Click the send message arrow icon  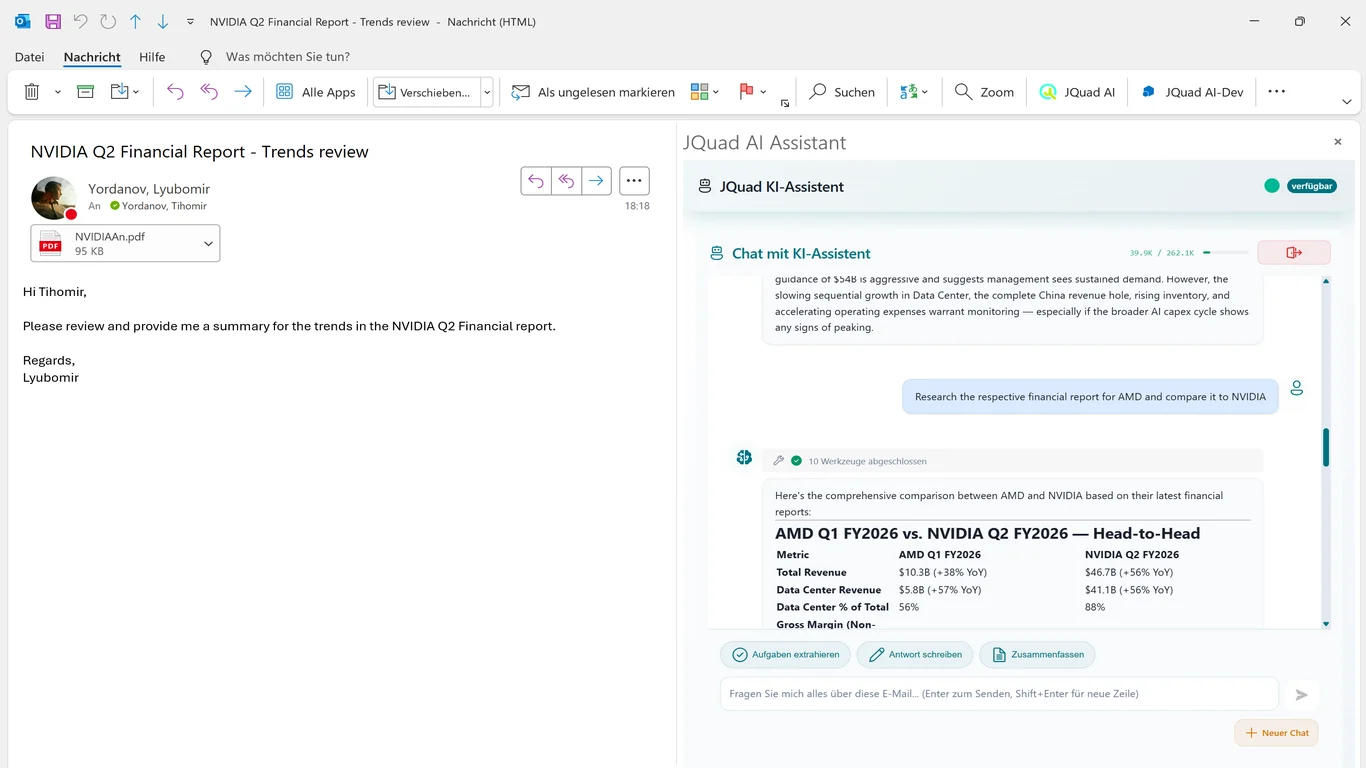click(x=1301, y=694)
